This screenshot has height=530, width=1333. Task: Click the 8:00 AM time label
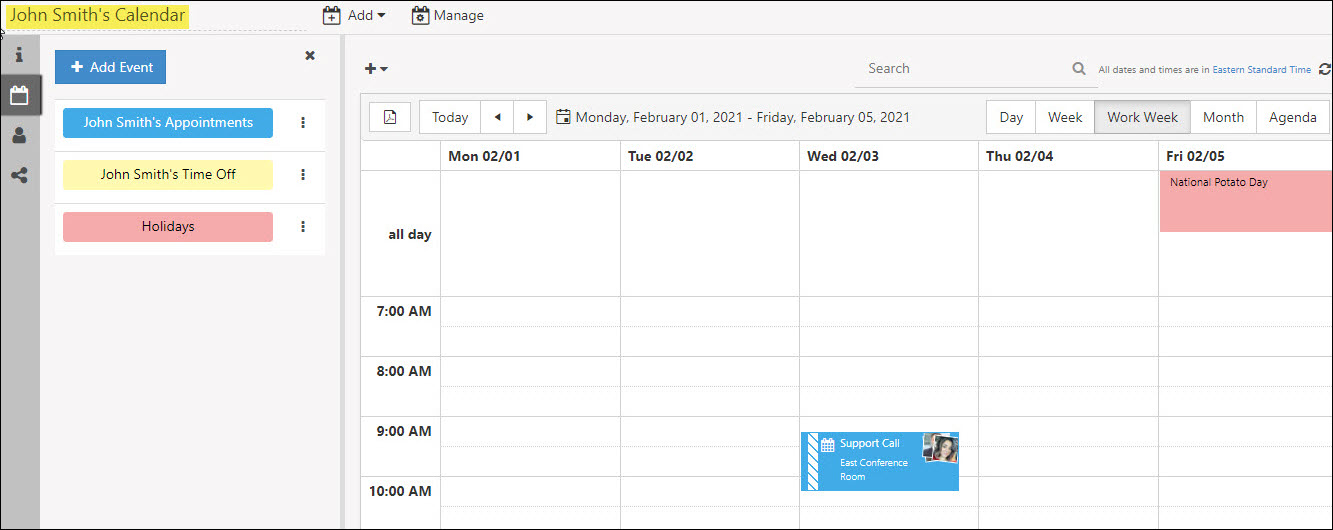pos(404,371)
